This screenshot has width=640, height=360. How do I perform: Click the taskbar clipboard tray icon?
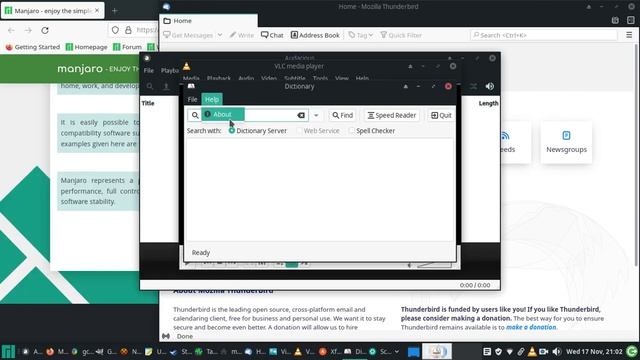tap(487, 351)
